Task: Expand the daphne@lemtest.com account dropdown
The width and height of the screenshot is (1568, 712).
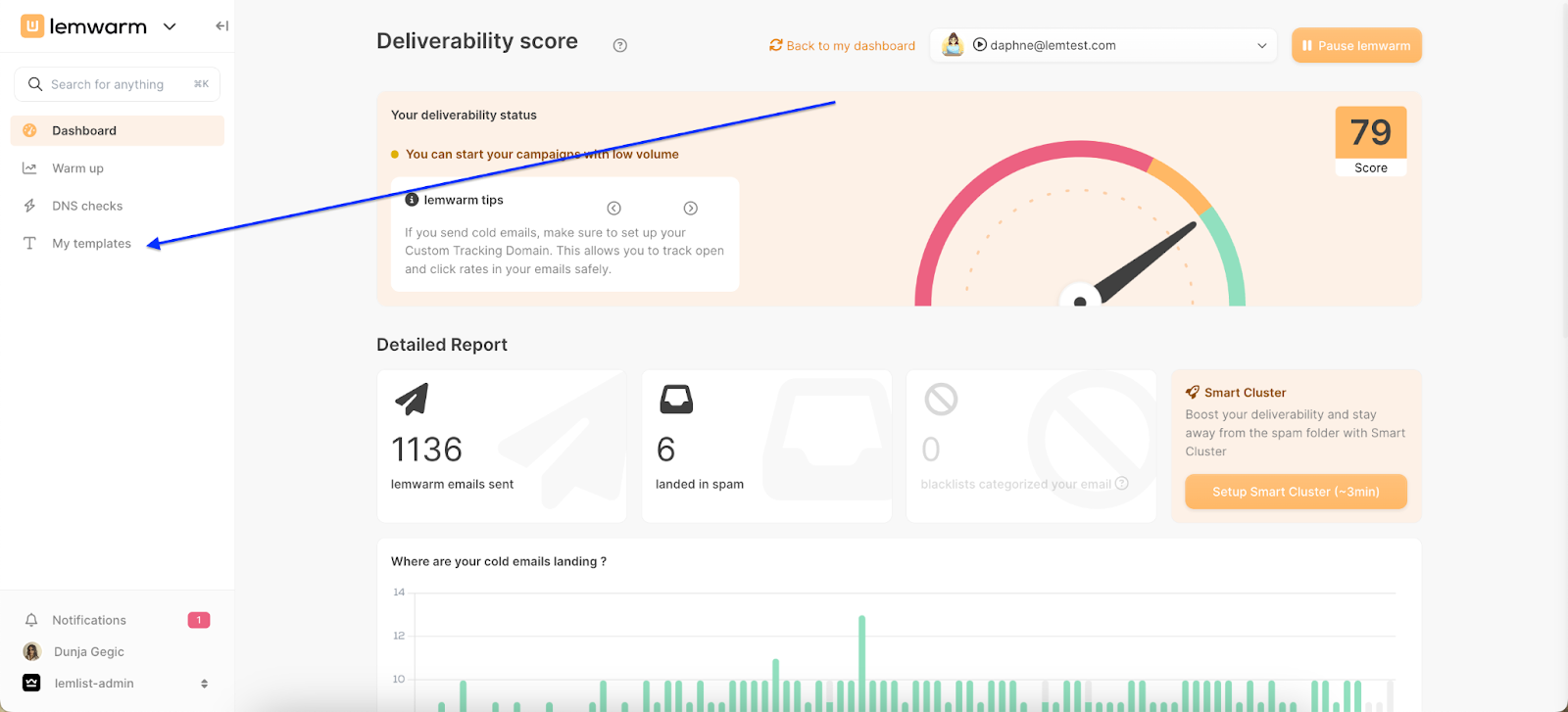Action: (1261, 45)
